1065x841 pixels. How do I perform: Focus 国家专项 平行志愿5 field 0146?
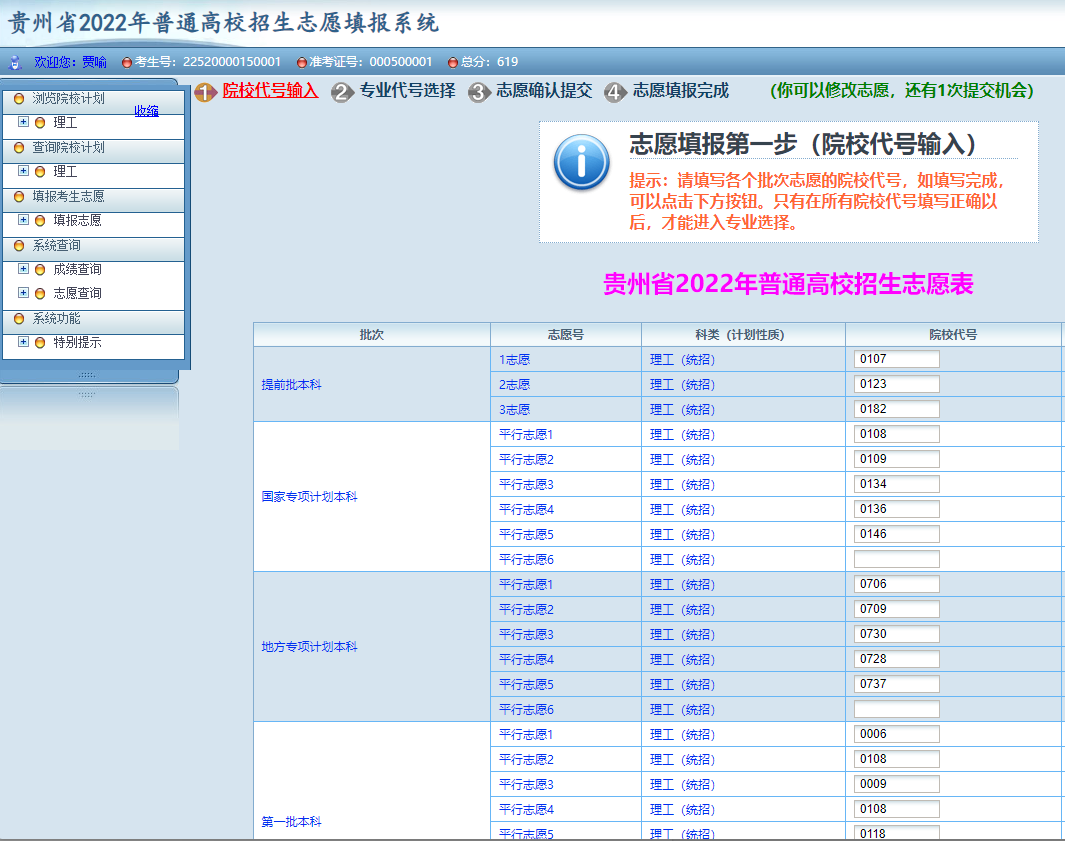[897, 534]
